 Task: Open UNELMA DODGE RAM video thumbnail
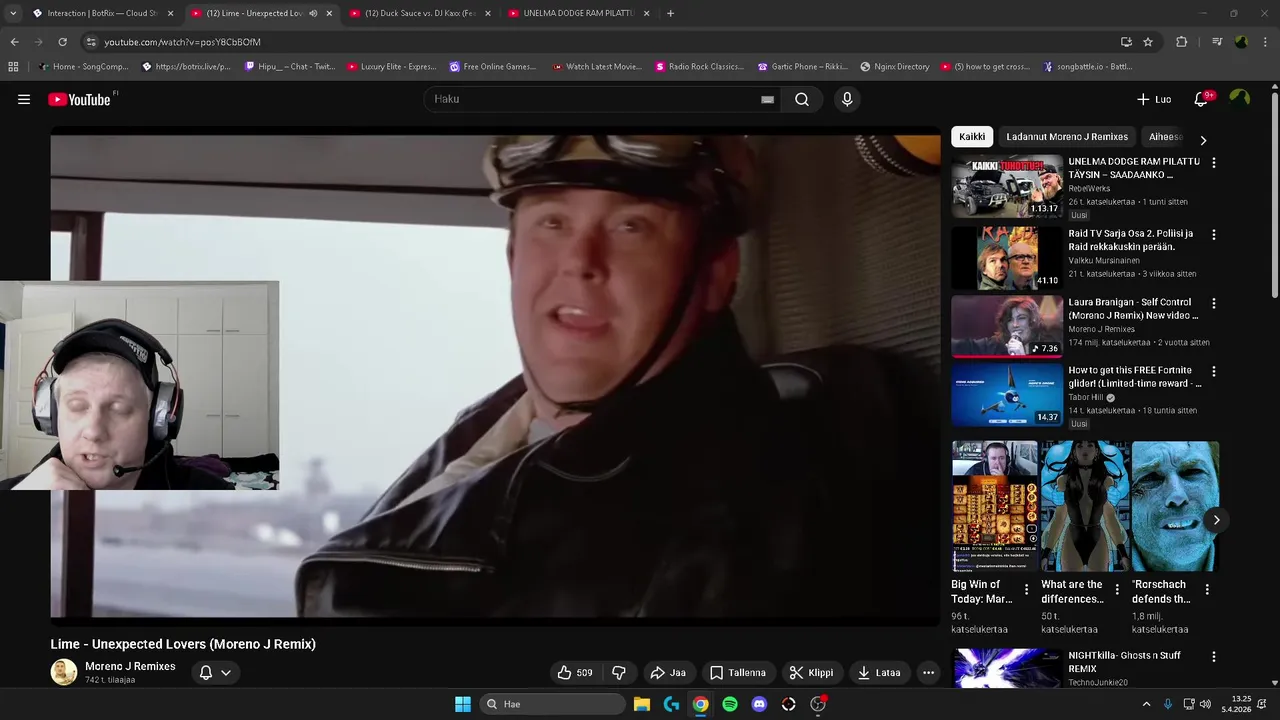coord(1006,186)
